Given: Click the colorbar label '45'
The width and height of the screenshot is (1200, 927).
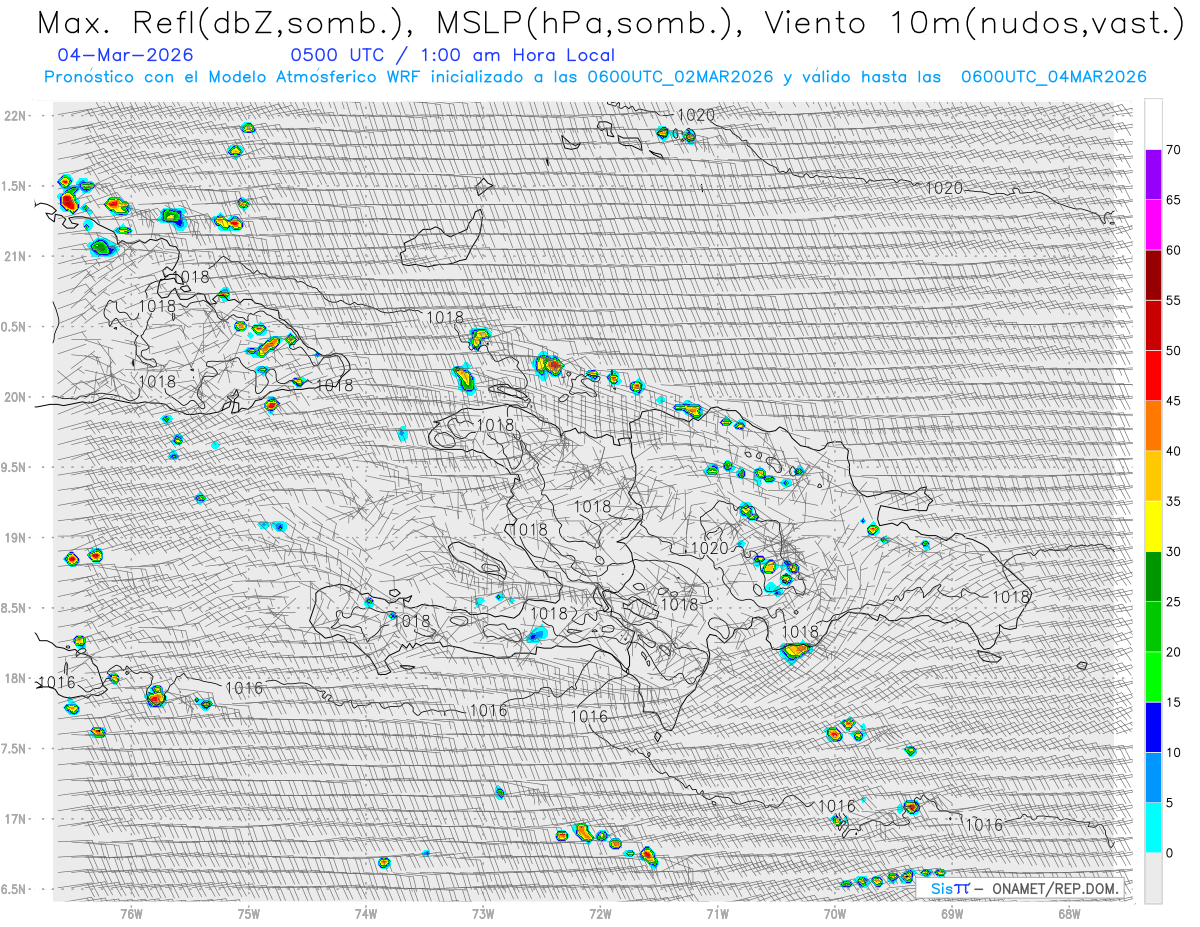Looking at the screenshot, I should [x=1173, y=401].
